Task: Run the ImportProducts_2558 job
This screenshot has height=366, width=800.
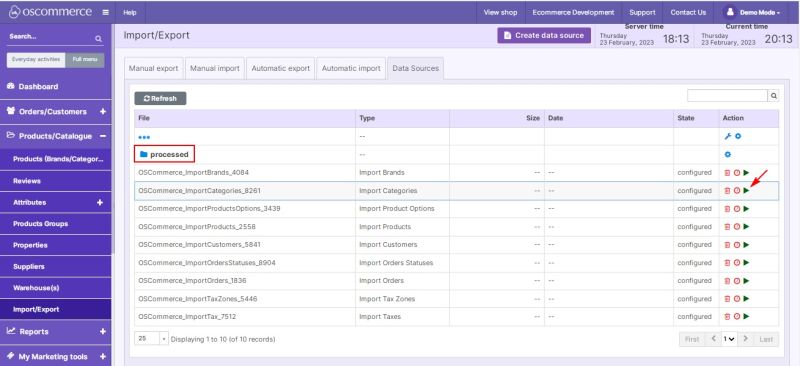Action: click(x=746, y=227)
